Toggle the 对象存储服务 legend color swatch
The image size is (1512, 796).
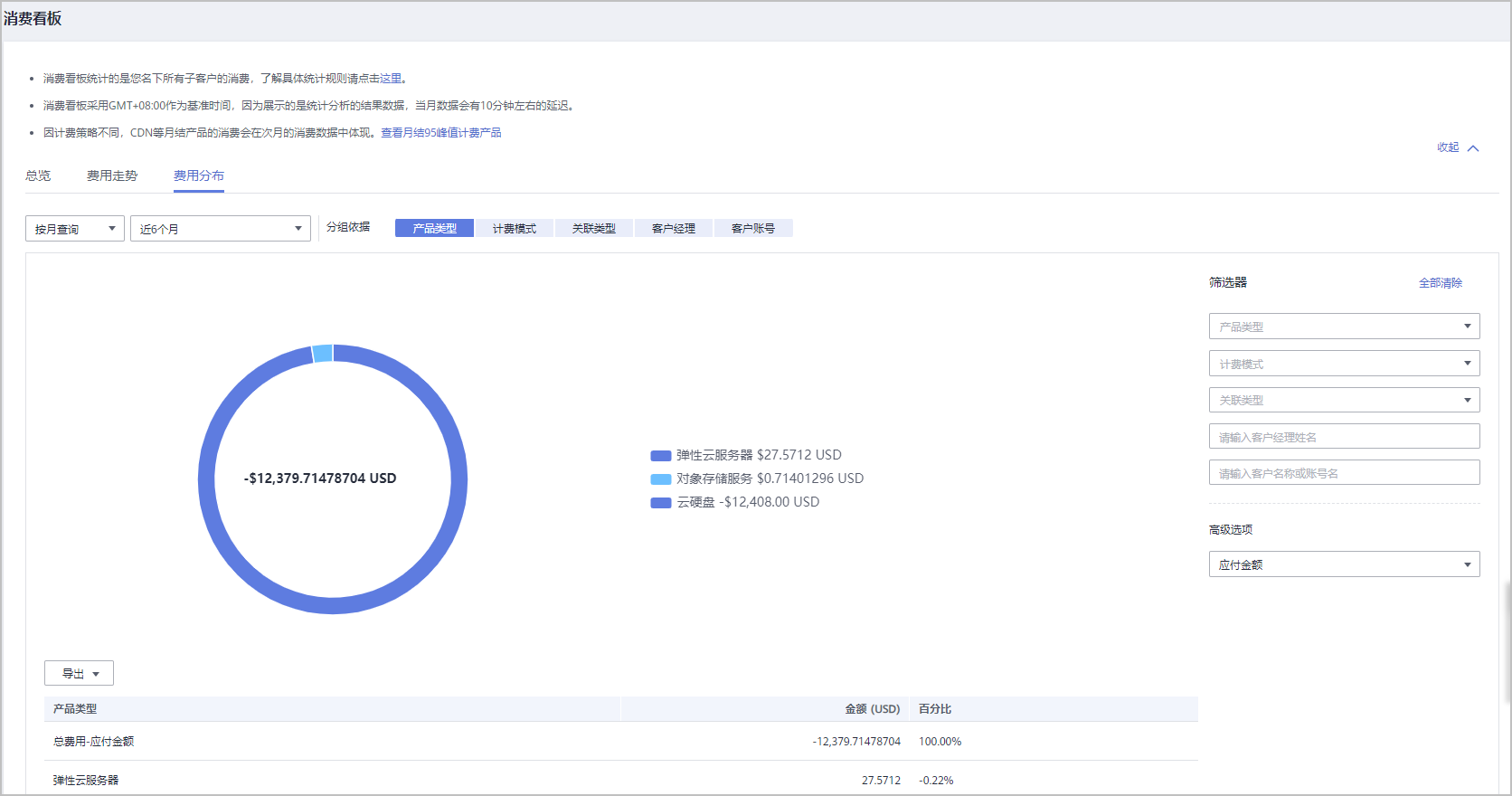(660, 479)
